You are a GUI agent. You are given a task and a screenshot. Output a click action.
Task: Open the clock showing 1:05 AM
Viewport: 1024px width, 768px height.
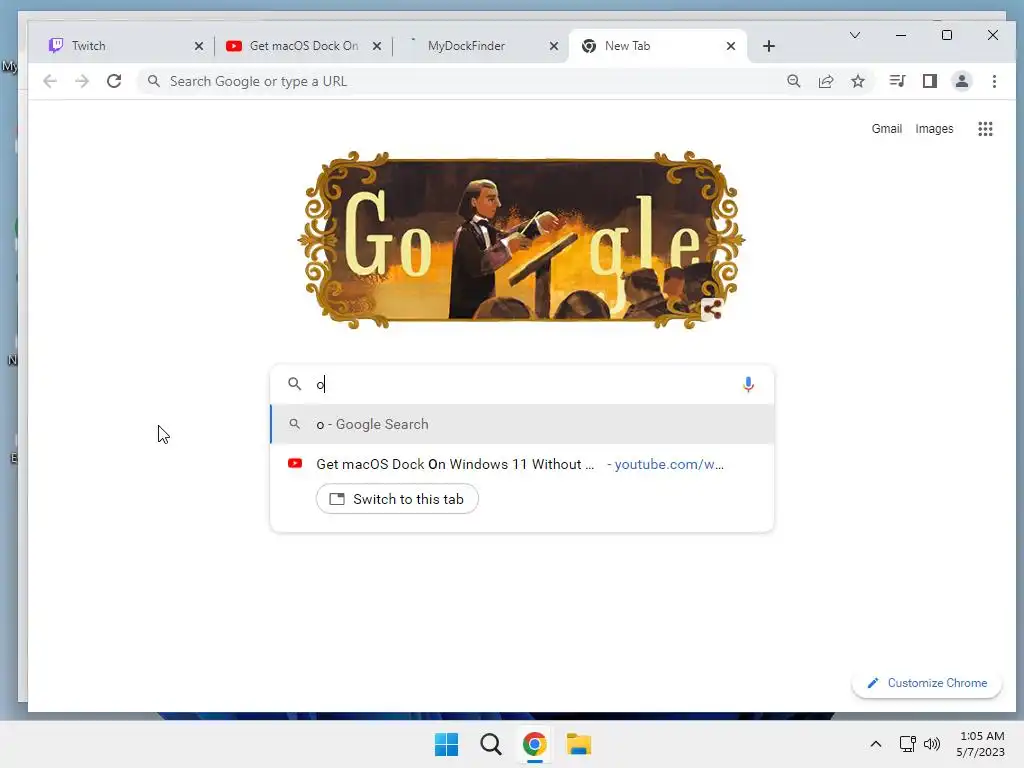click(981, 744)
